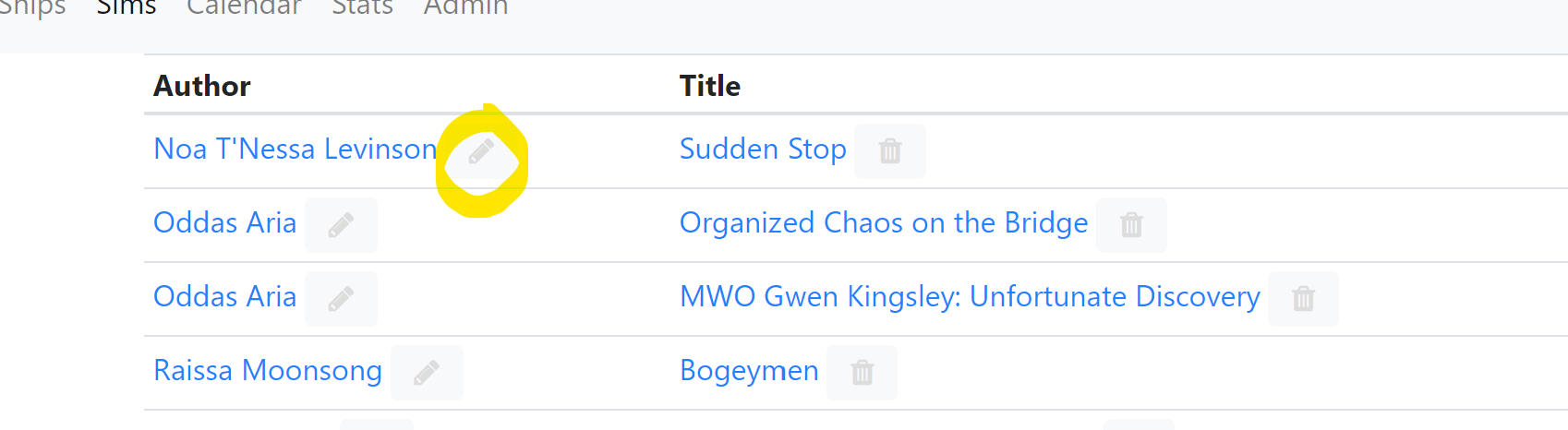Remove MWO Gwen Kingsley: Unfortunate Discovery via the trash icon
Screen dimensions: 1568x430
pos(1303,298)
